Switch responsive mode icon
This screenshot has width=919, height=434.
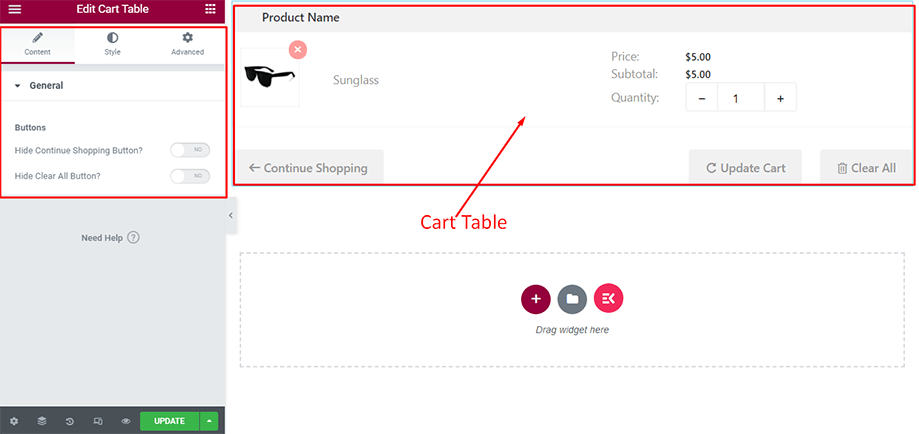click(x=98, y=421)
